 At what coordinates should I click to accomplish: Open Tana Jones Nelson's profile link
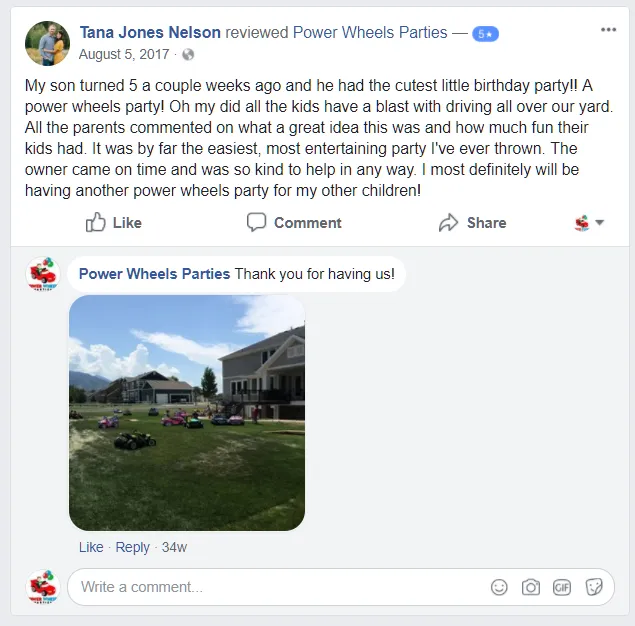click(x=150, y=32)
